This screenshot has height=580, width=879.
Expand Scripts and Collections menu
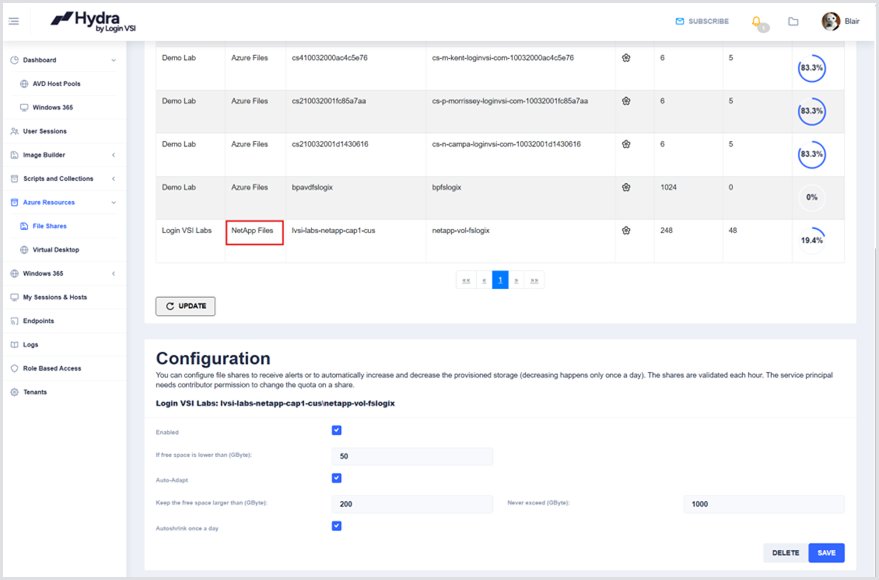(x=113, y=179)
